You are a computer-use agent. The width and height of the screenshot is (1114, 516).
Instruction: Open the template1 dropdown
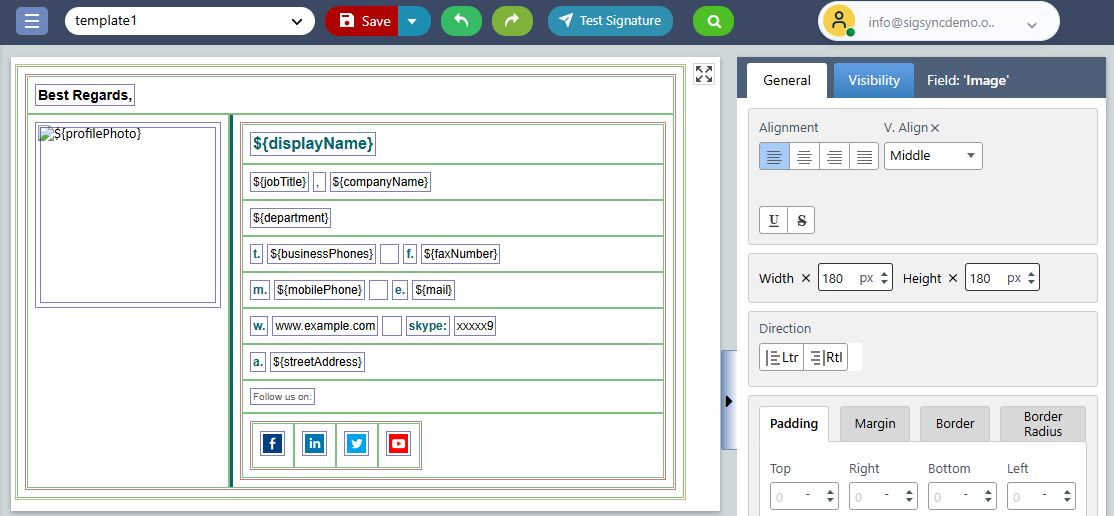click(189, 20)
